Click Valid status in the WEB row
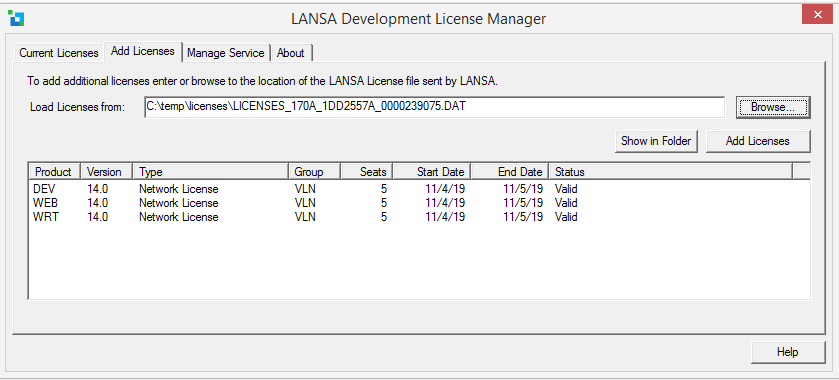839x380 pixels. coord(566,203)
